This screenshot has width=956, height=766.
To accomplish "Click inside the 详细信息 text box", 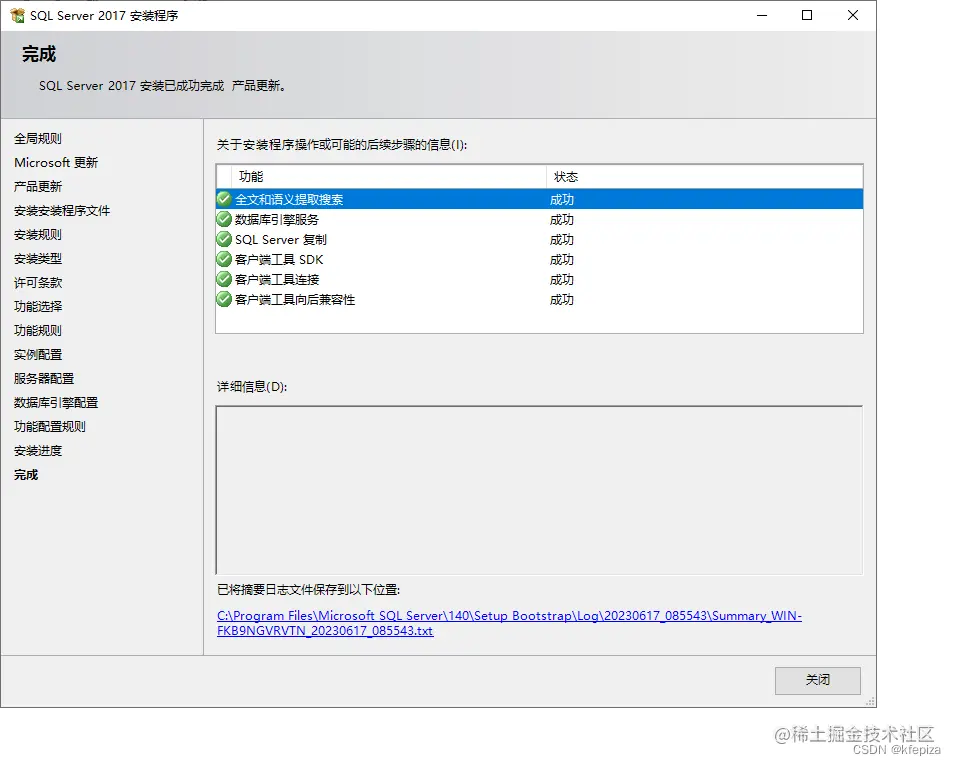I will (540, 490).
